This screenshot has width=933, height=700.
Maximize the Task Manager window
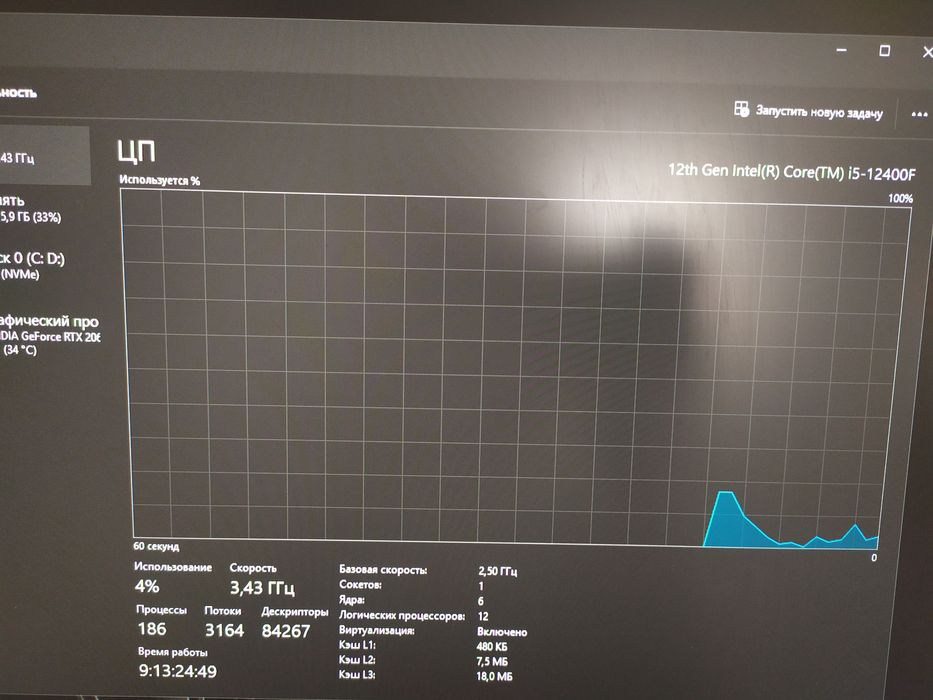pos(885,51)
